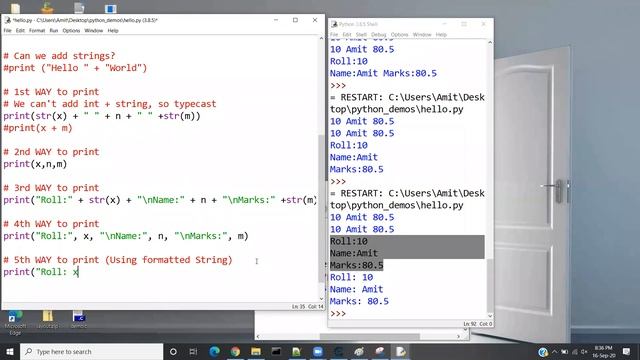The width and height of the screenshot is (640, 360).
Task: Open the Debug menu in Python Shell
Action: (378, 35)
